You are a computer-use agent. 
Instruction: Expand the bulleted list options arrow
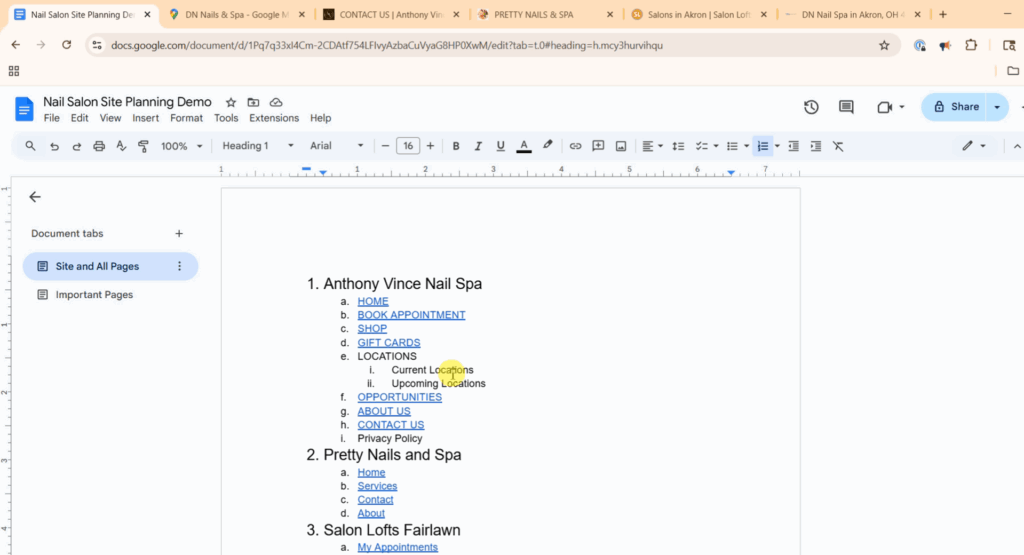[x=746, y=146]
